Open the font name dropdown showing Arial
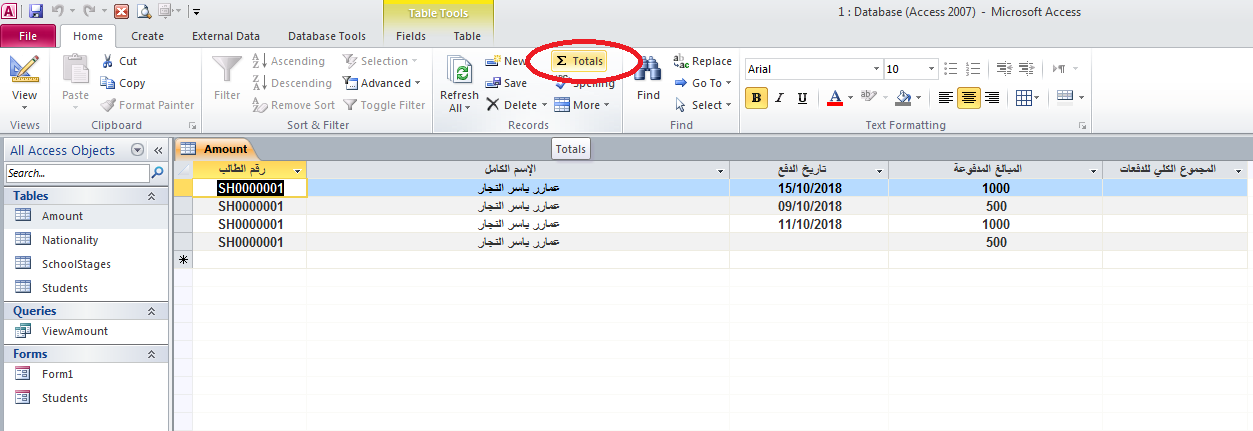This screenshot has height=431, width=1253. [872, 69]
